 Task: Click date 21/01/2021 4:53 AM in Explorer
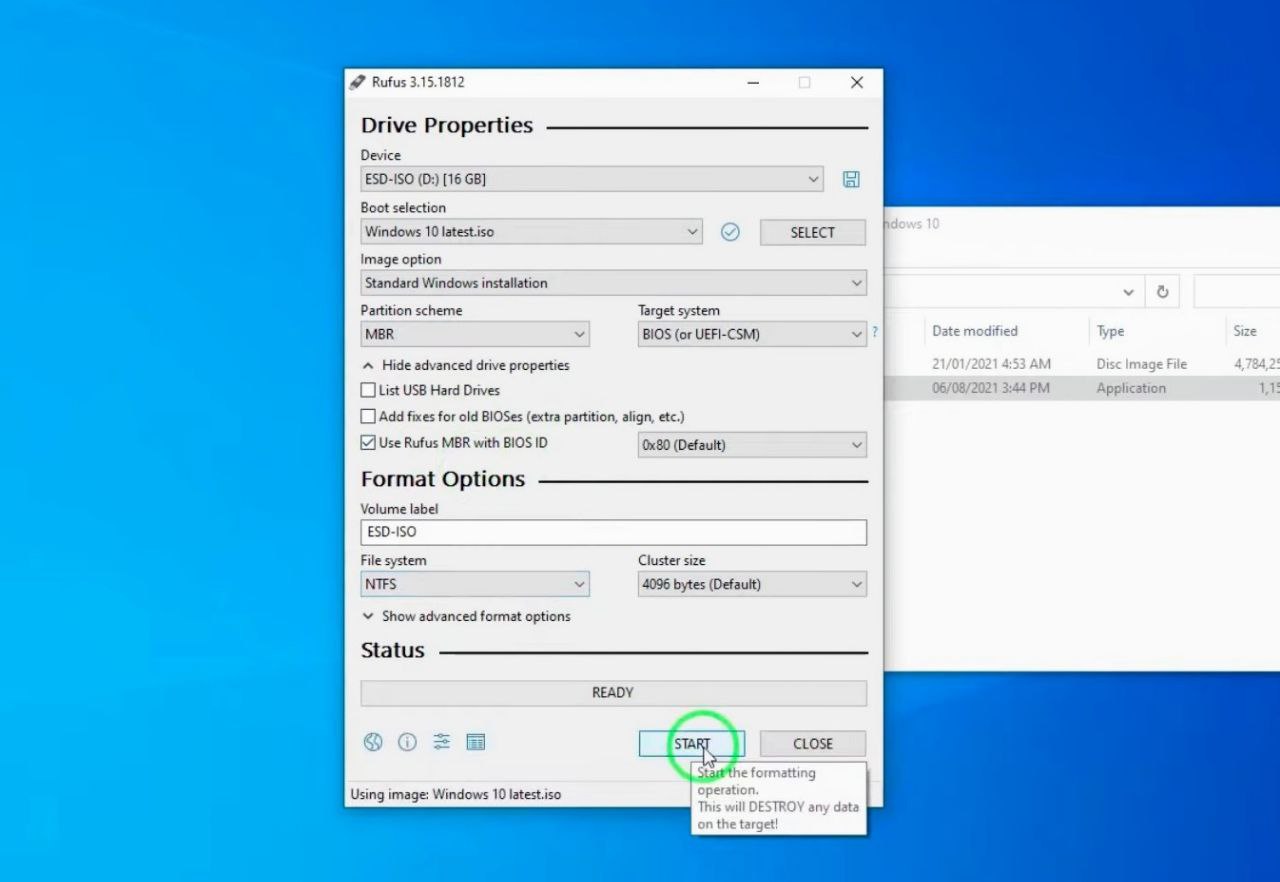click(x=991, y=364)
